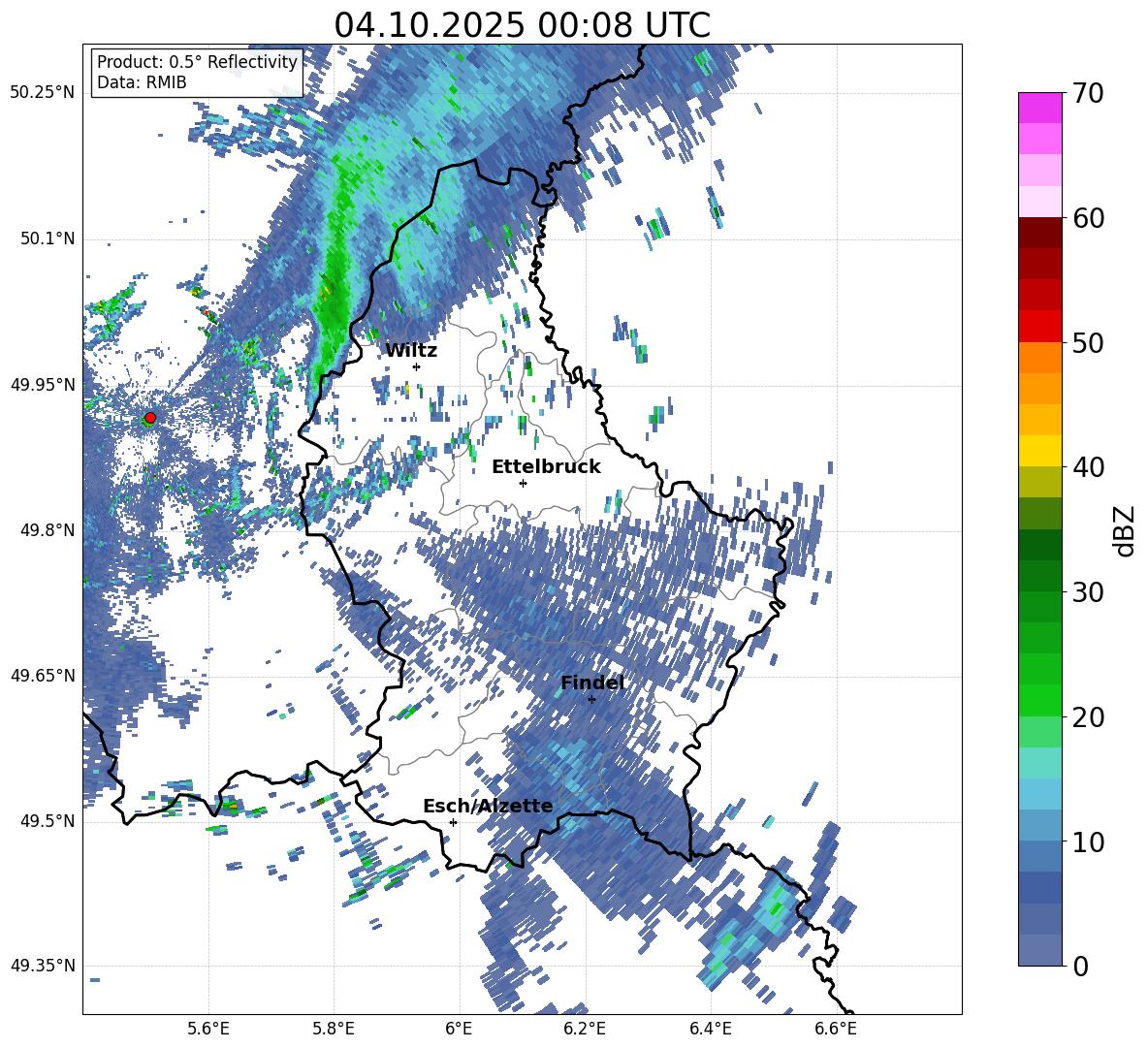Select the Esch/Alzette city label
This screenshot has height=1048, width=1148.
coord(488,806)
